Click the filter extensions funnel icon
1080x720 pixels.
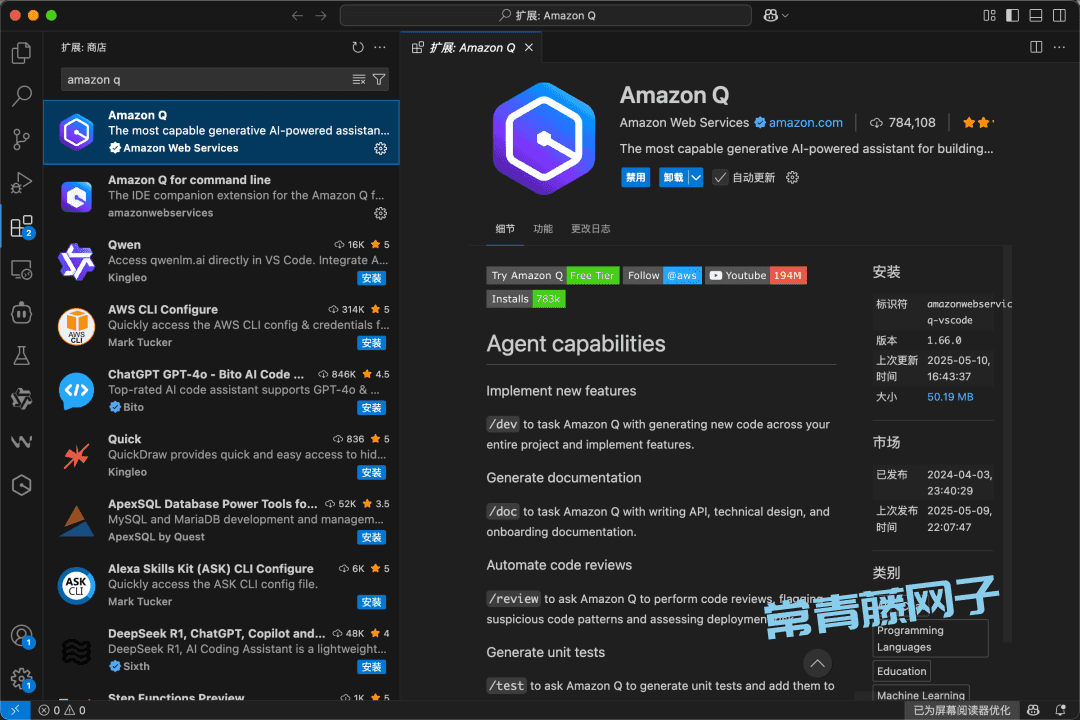pos(379,79)
